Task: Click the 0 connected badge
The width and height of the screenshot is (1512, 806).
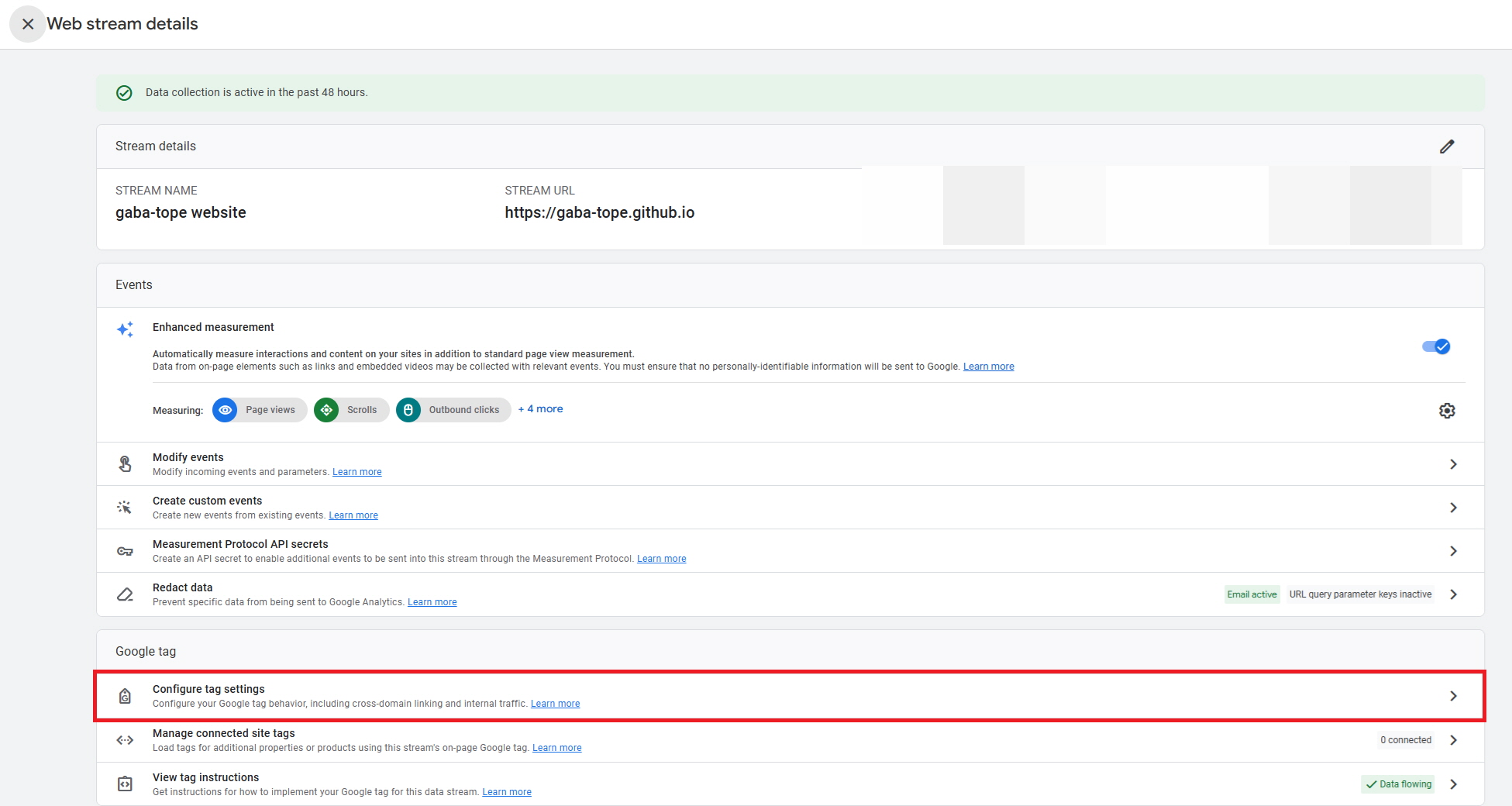Action: [1406, 740]
